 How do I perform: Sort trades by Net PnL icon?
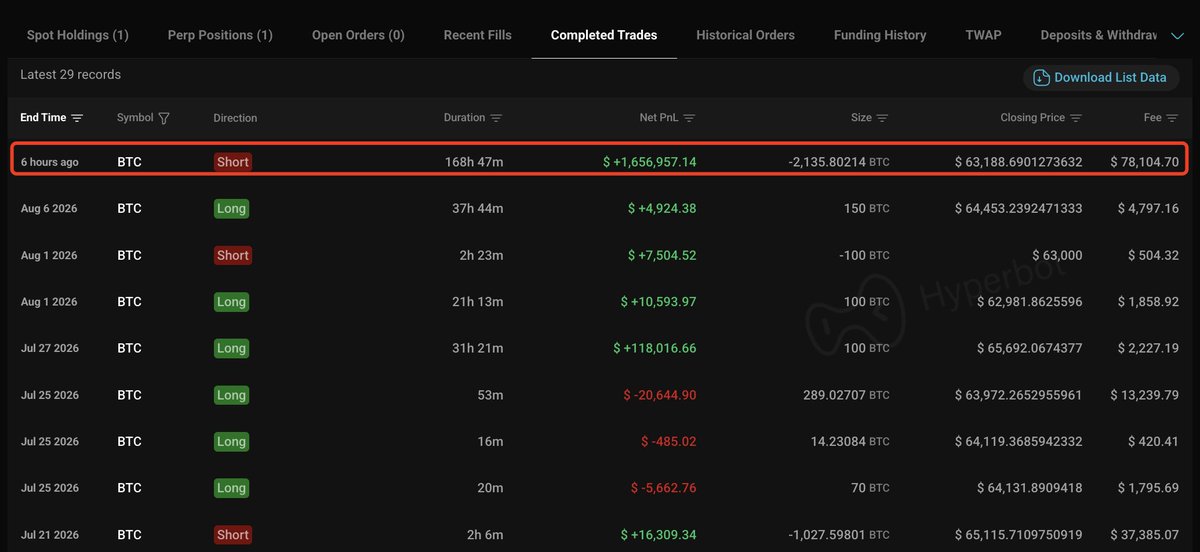click(x=689, y=118)
